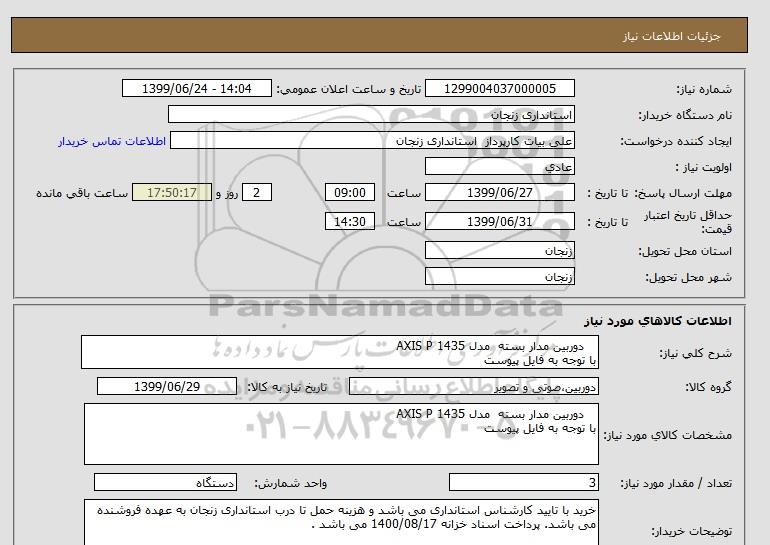
Task: Click response deadline time 09:00
Action: 350,192
